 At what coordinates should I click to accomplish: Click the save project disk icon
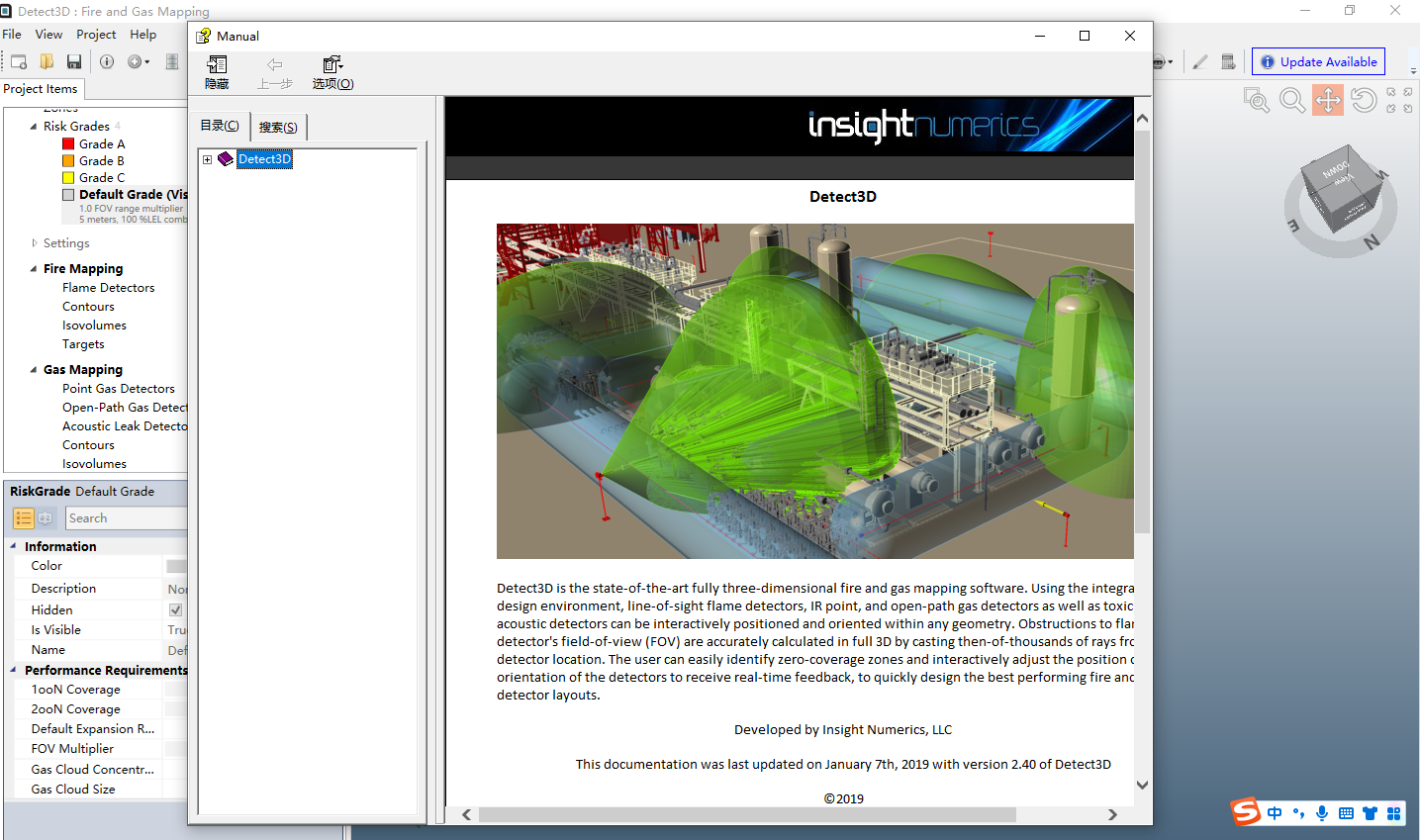[73, 61]
